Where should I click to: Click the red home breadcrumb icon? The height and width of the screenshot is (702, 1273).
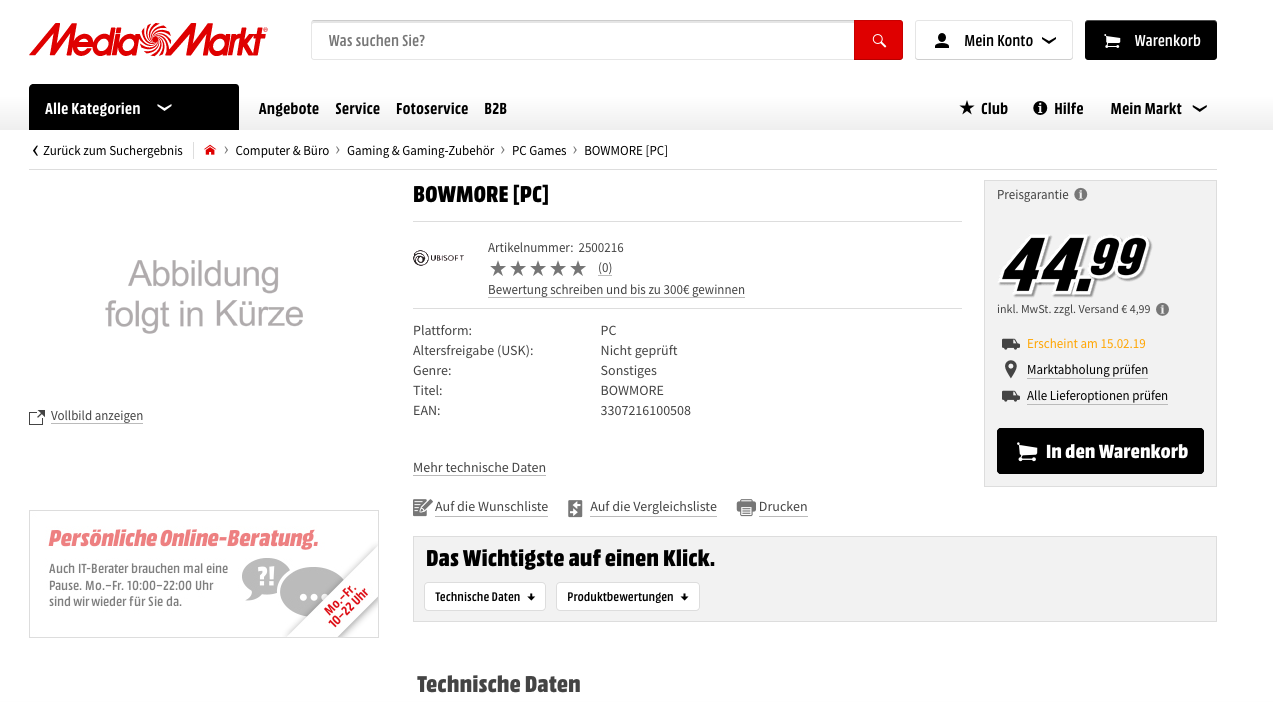210,151
